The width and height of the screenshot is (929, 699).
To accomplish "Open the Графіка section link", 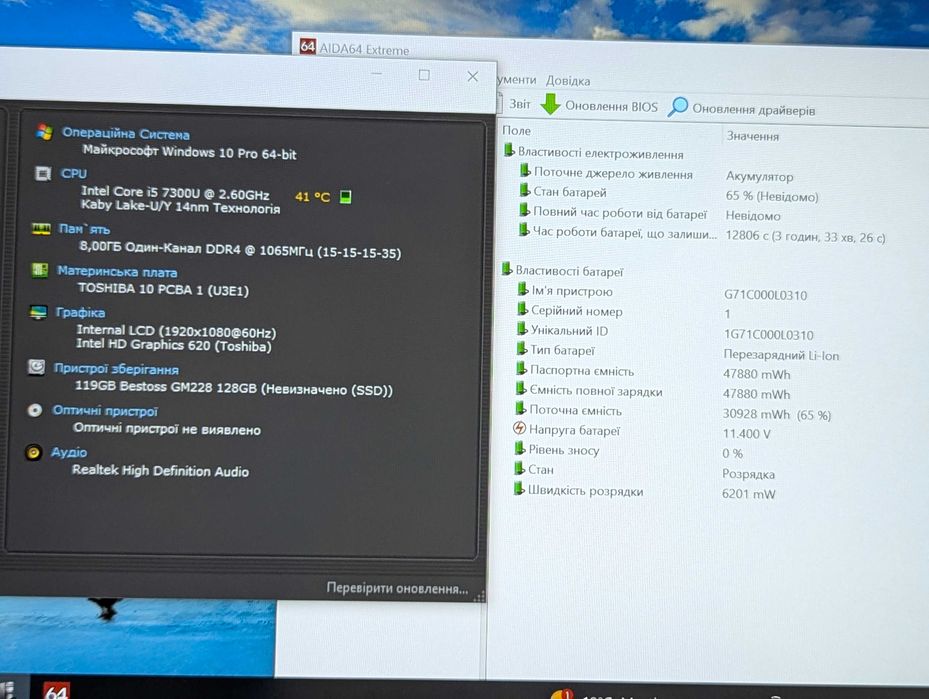I will click(80, 312).
